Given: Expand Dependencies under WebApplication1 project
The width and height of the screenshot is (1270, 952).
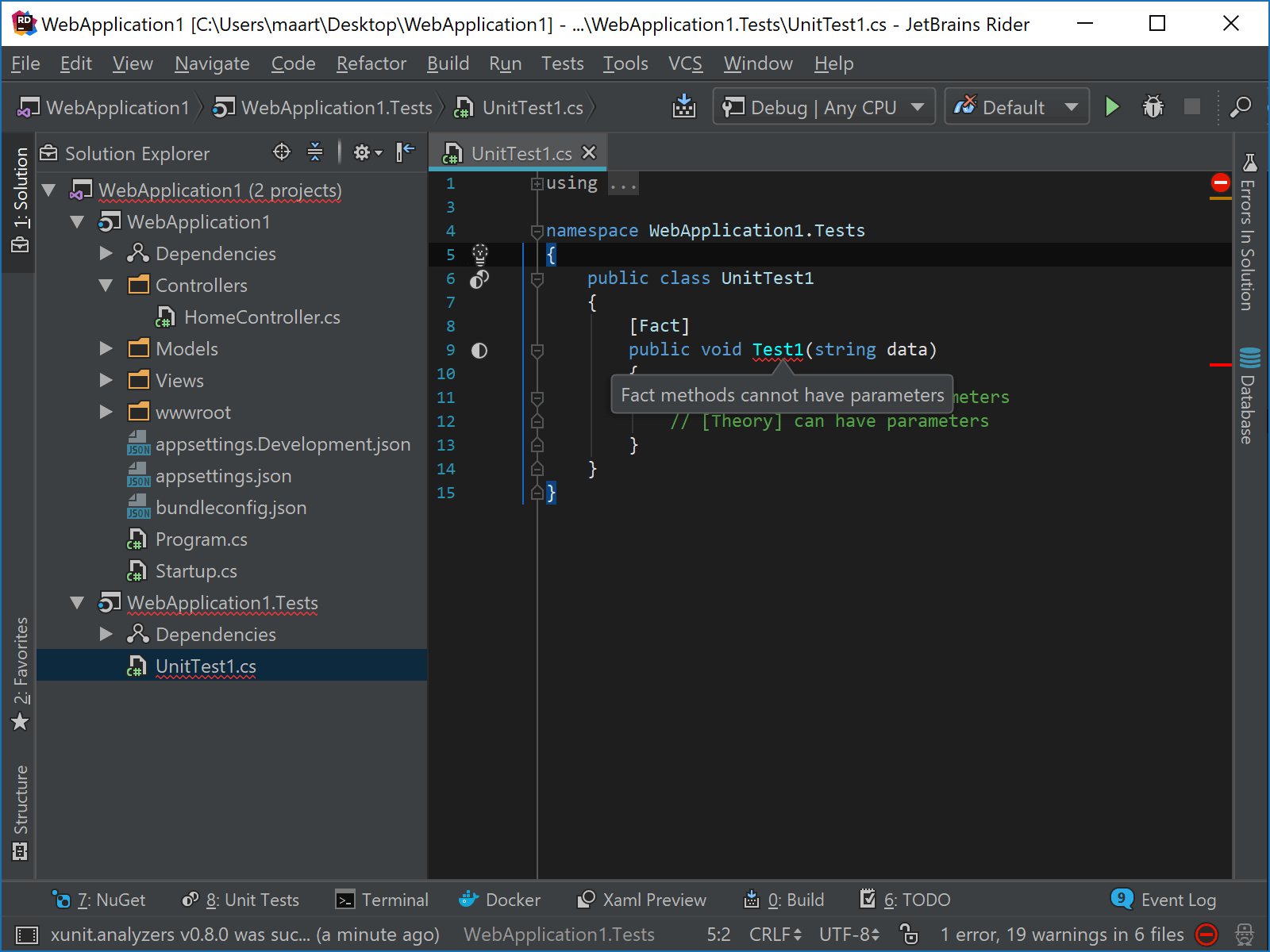Looking at the screenshot, I should click(106, 254).
